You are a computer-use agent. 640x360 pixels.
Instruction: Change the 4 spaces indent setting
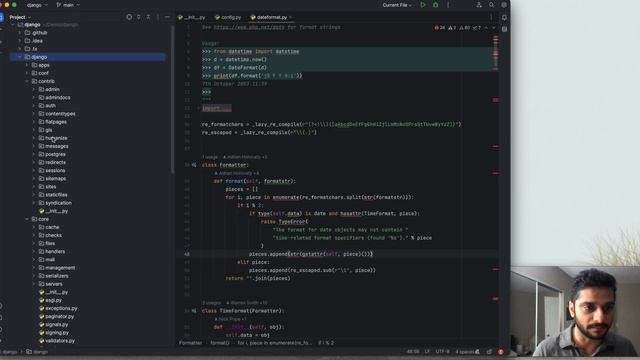pyautogui.click(x=464, y=351)
